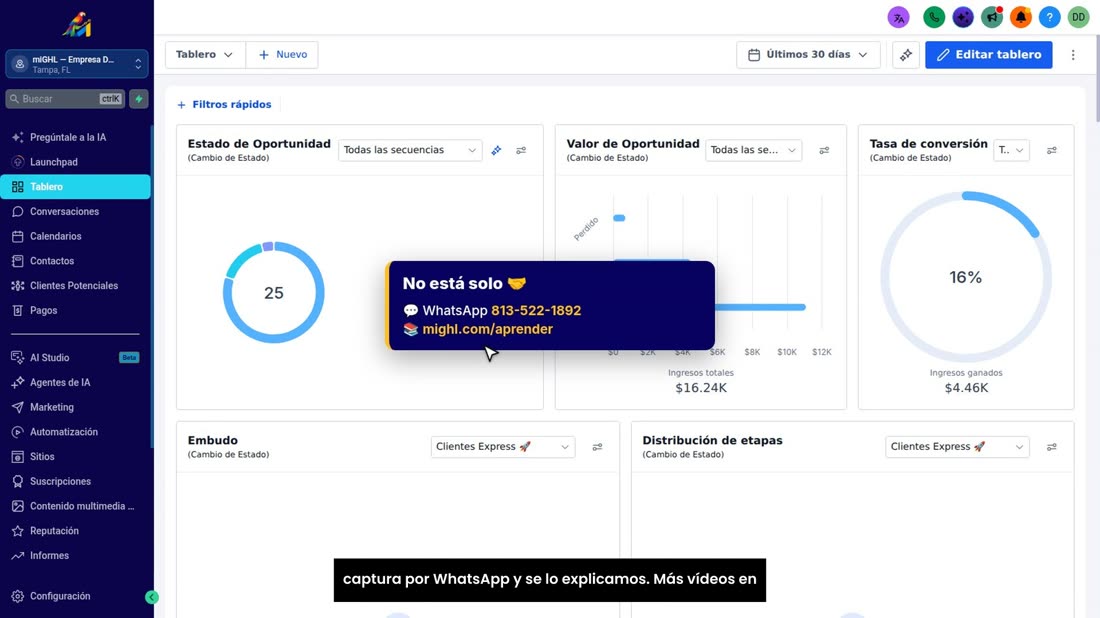Collapse the sidebar with green arrow

(152, 597)
